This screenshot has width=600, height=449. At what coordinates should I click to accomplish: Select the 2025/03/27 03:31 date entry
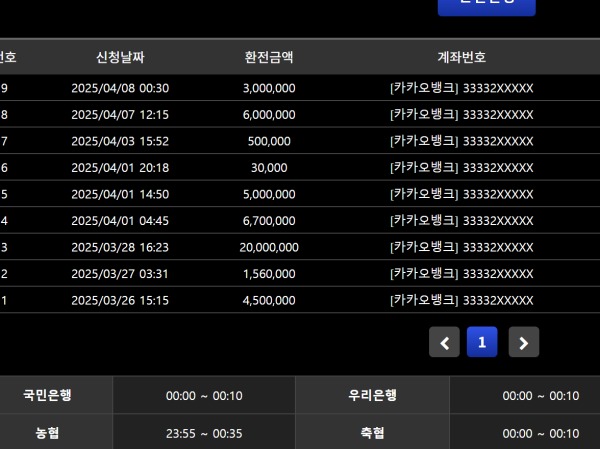tap(120, 274)
